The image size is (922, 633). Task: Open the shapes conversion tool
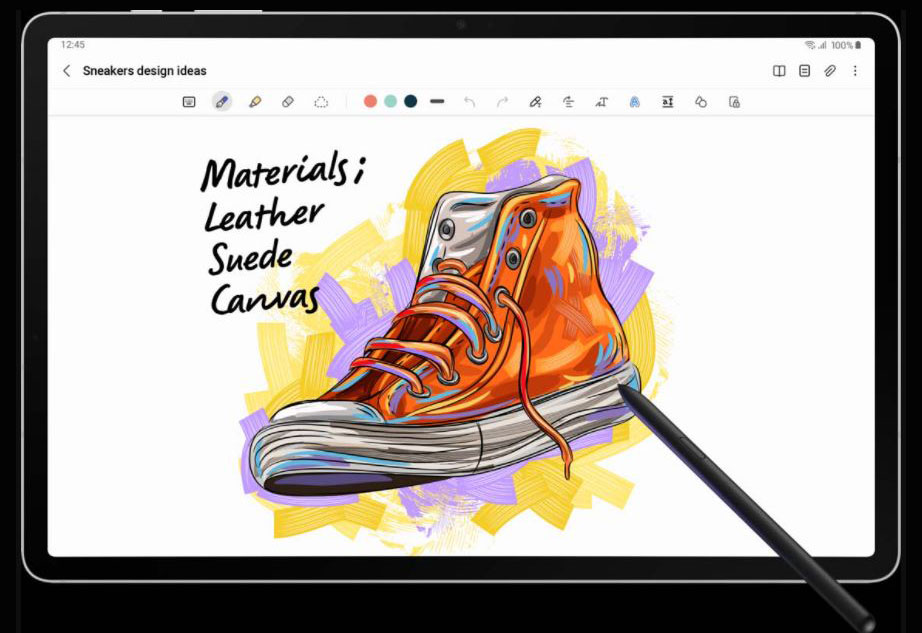click(x=700, y=101)
